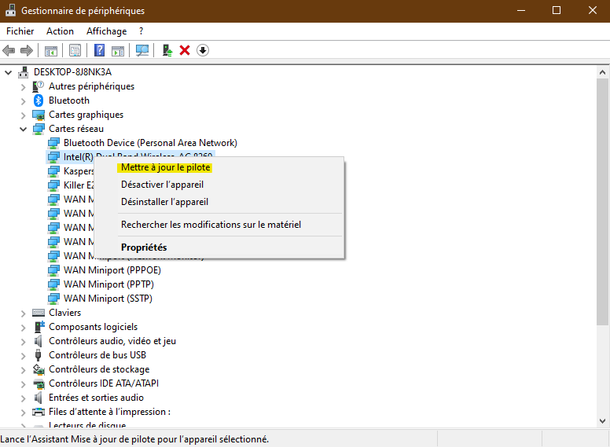Image resolution: width=610 pixels, height=447 pixels.
Task: Click the Forward arrow toolbar icon
Action: [26, 51]
